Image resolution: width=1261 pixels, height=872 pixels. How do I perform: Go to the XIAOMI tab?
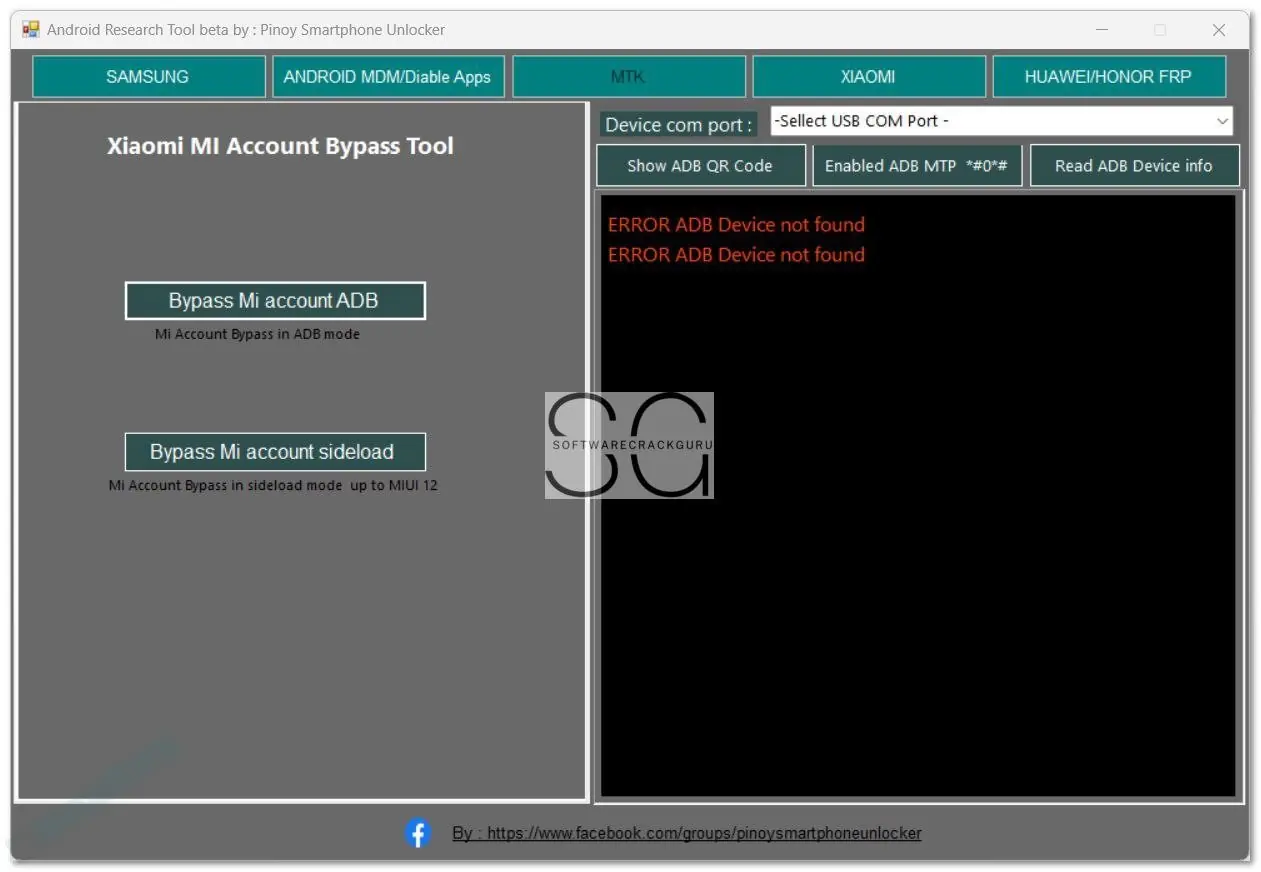click(868, 77)
